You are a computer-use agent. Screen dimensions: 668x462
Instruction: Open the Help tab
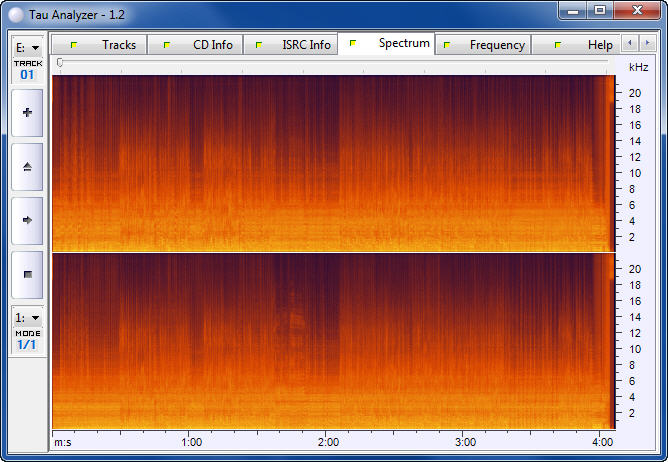(x=585, y=45)
